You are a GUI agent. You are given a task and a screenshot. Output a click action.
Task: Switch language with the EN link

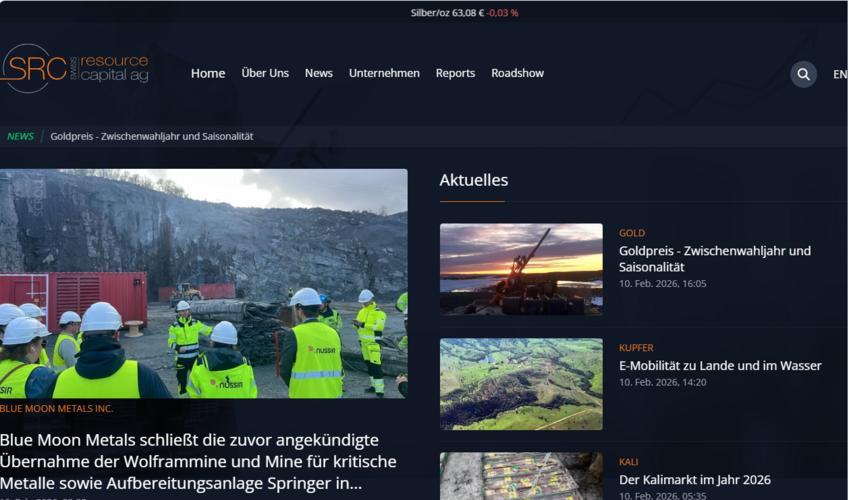click(x=840, y=74)
